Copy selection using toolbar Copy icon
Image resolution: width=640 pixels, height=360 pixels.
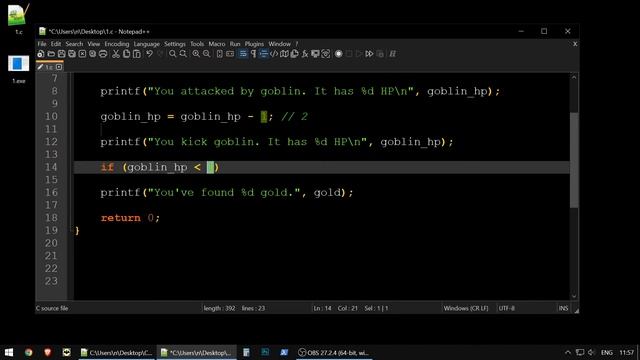pos(127,54)
